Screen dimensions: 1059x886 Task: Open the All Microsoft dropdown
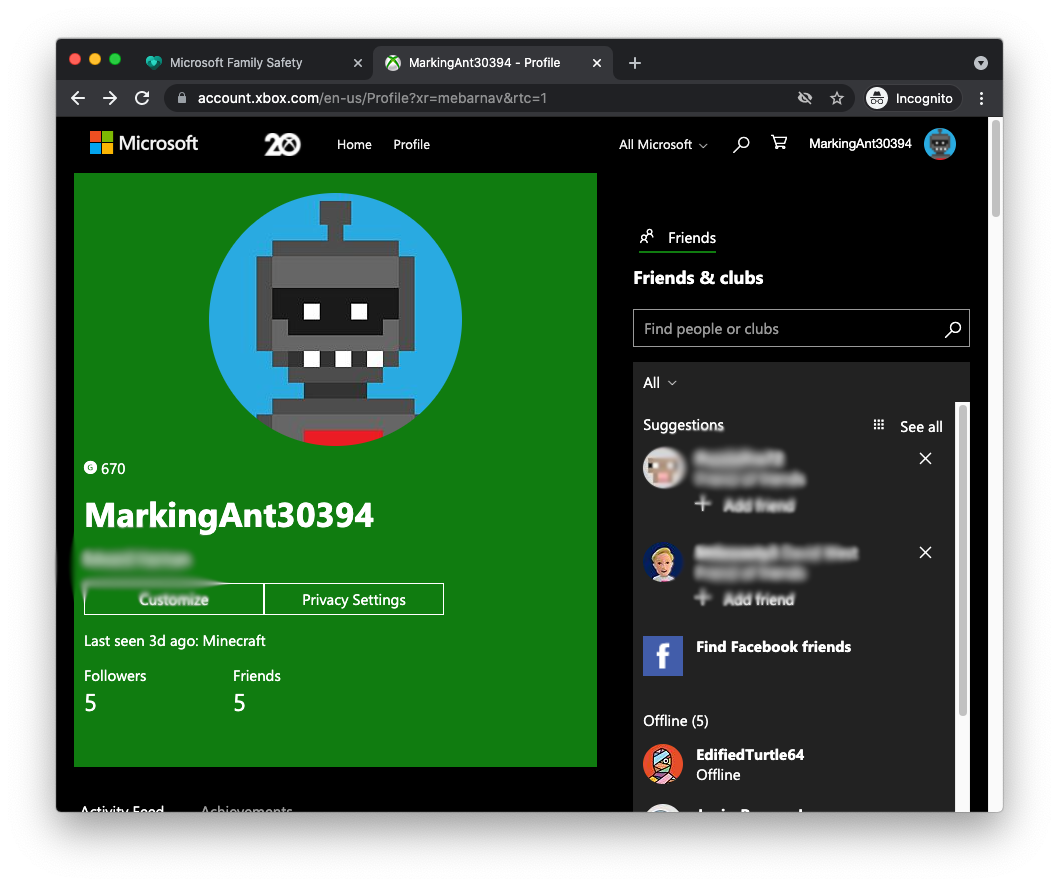coord(662,144)
